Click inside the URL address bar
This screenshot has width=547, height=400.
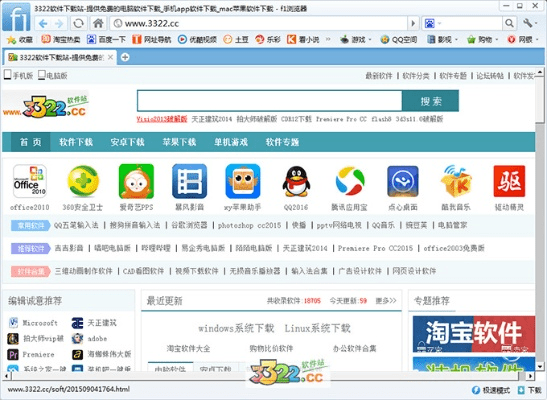(x=258, y=23)
